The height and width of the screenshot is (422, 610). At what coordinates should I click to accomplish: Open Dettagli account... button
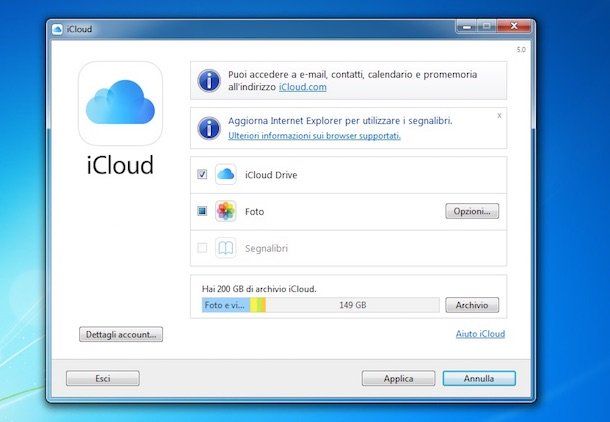tap(121, 334)
